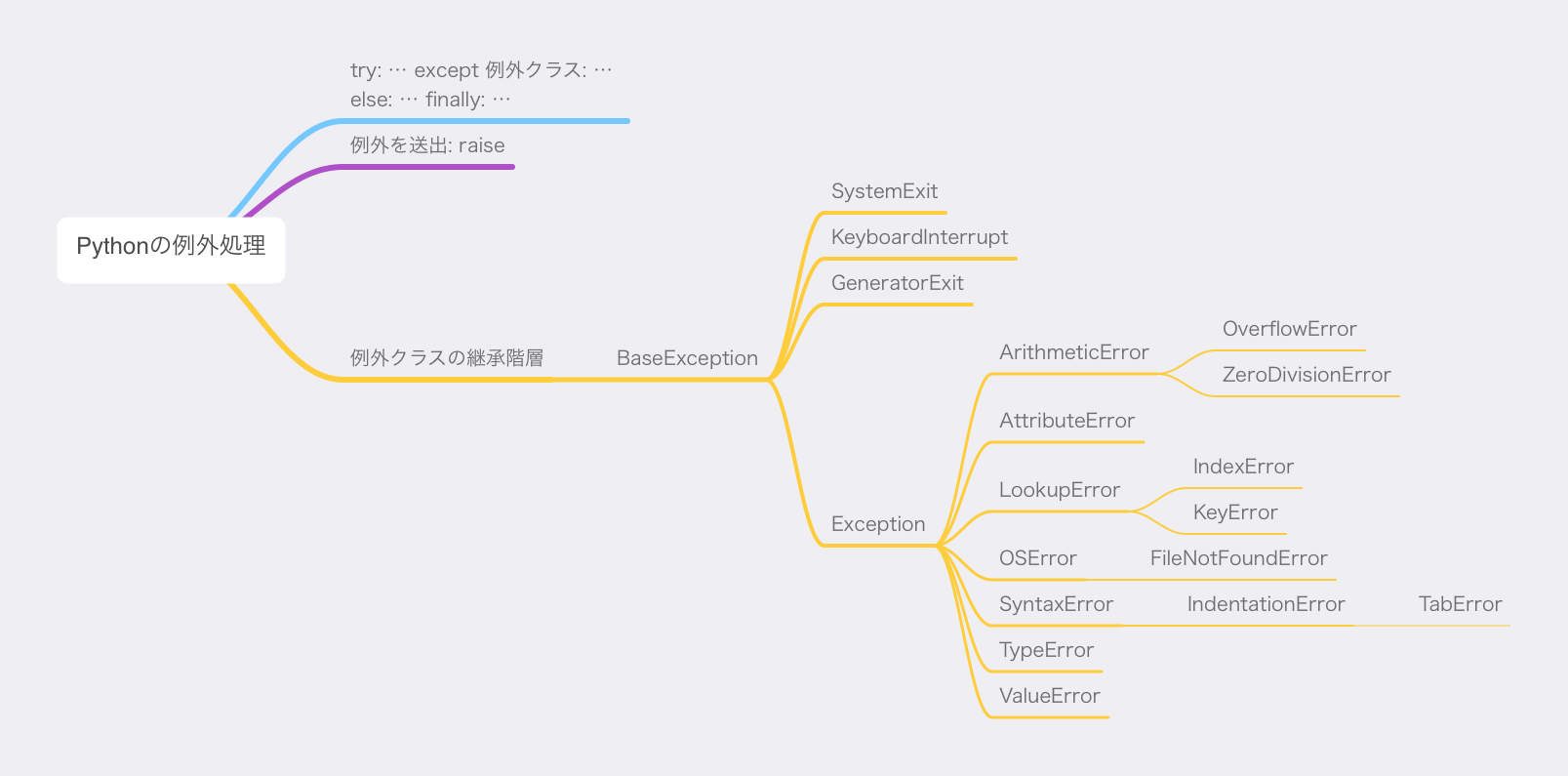Select the LookupError node
This screenshot has width=1568, height=776.
(x=1059, y=490)
